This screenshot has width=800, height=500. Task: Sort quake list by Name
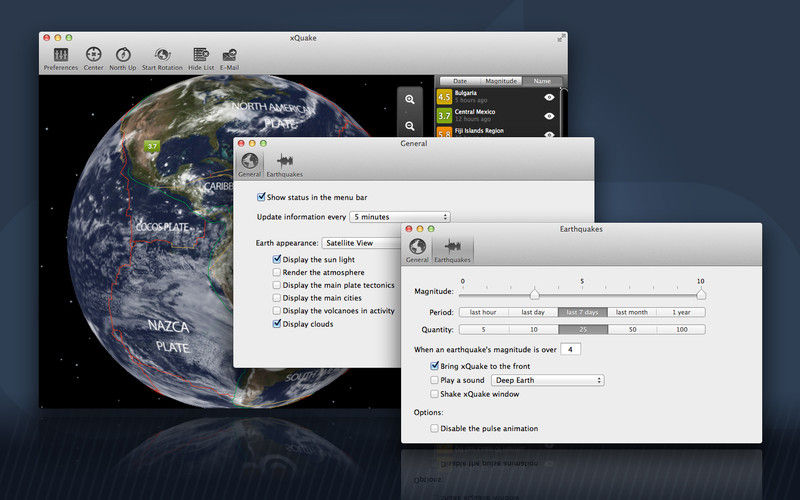click(542, 81)
